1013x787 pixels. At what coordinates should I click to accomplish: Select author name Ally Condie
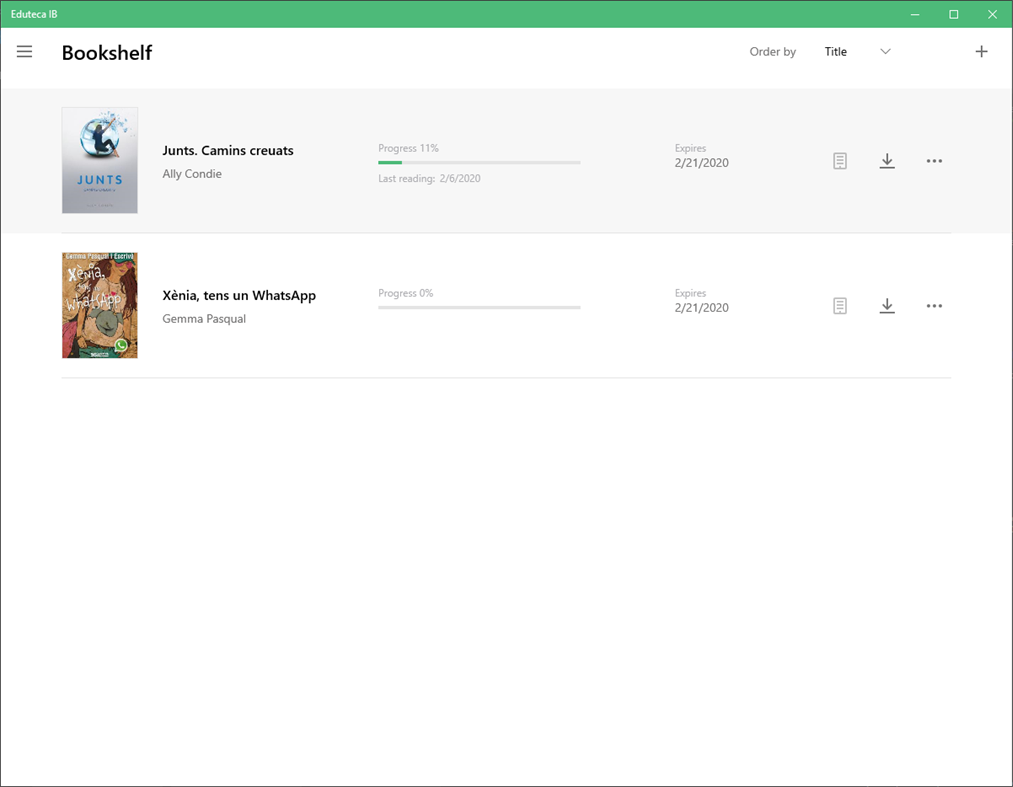click(x=192, y=173)
